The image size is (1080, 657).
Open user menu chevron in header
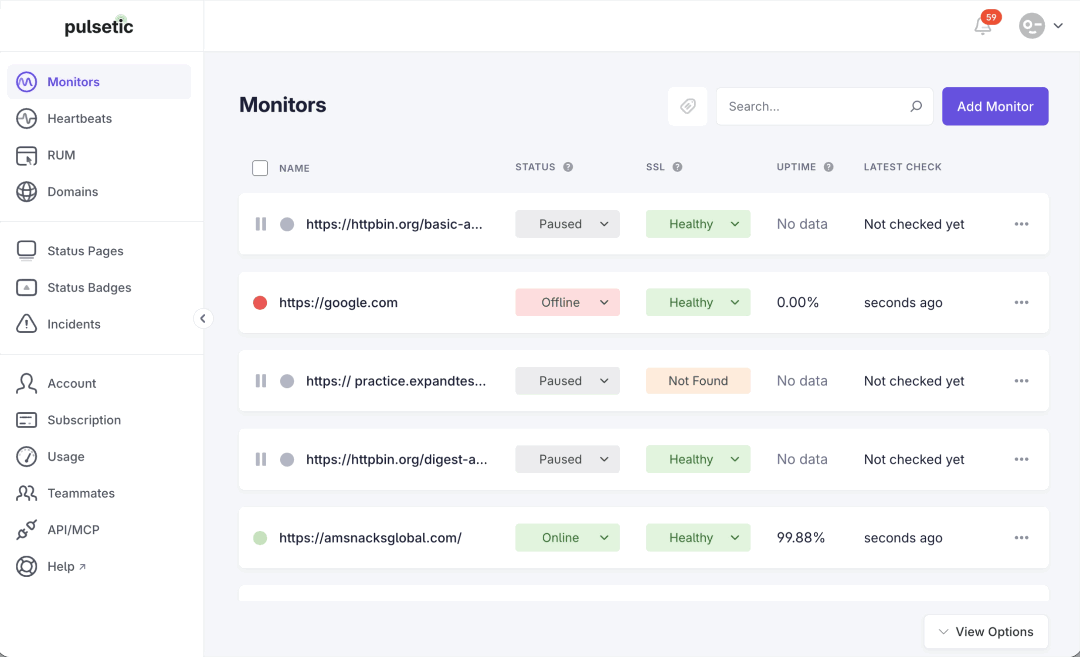coord(1058,26)
